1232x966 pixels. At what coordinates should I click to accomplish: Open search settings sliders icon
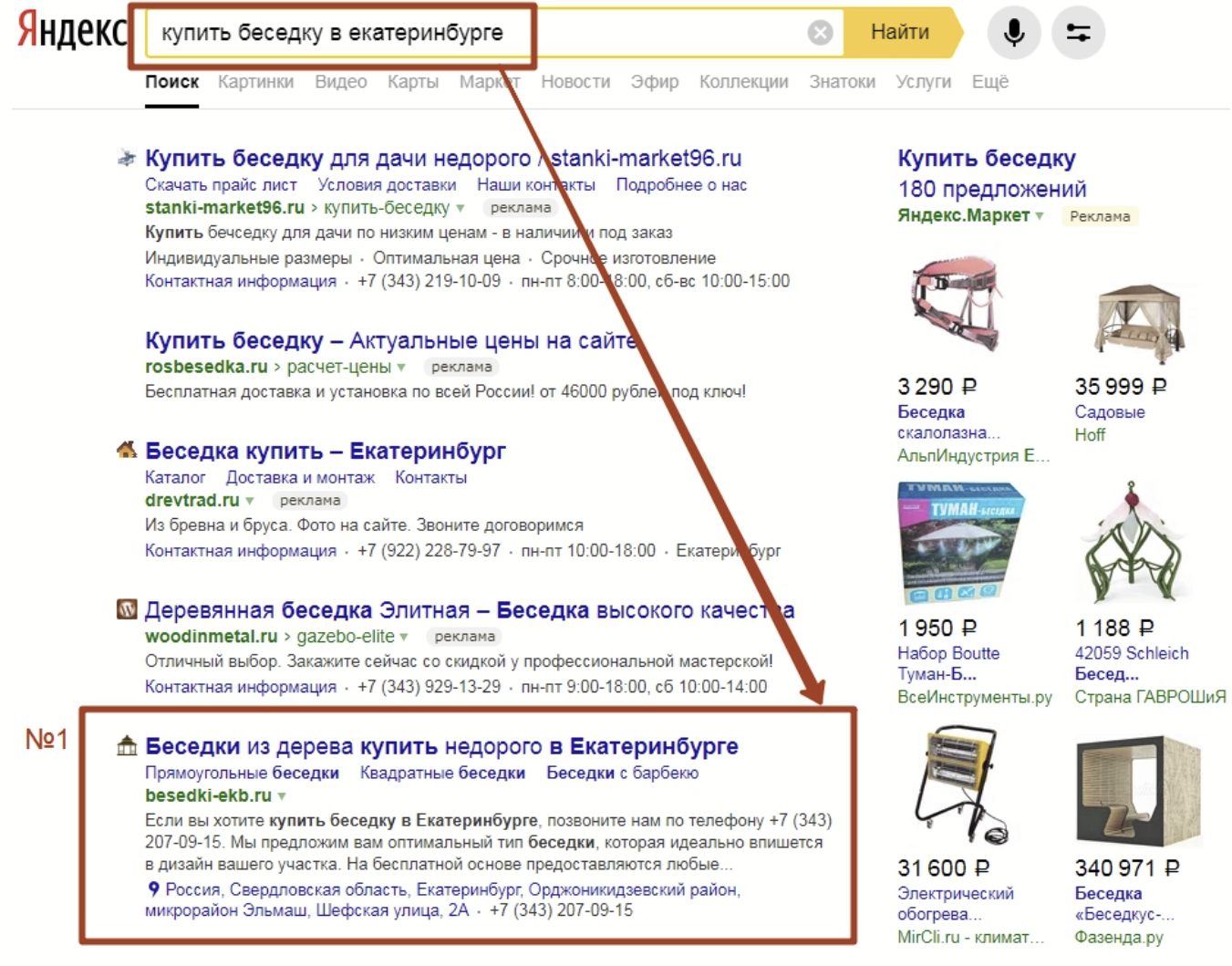click(x=1078, y=33)
